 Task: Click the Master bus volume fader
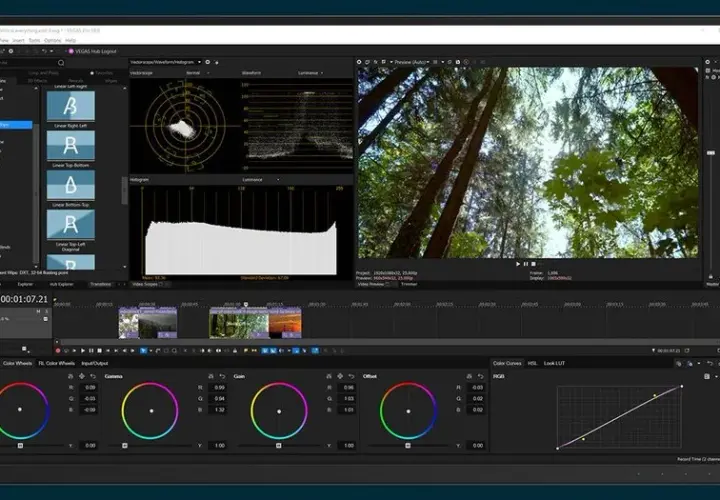coord(711,152)
